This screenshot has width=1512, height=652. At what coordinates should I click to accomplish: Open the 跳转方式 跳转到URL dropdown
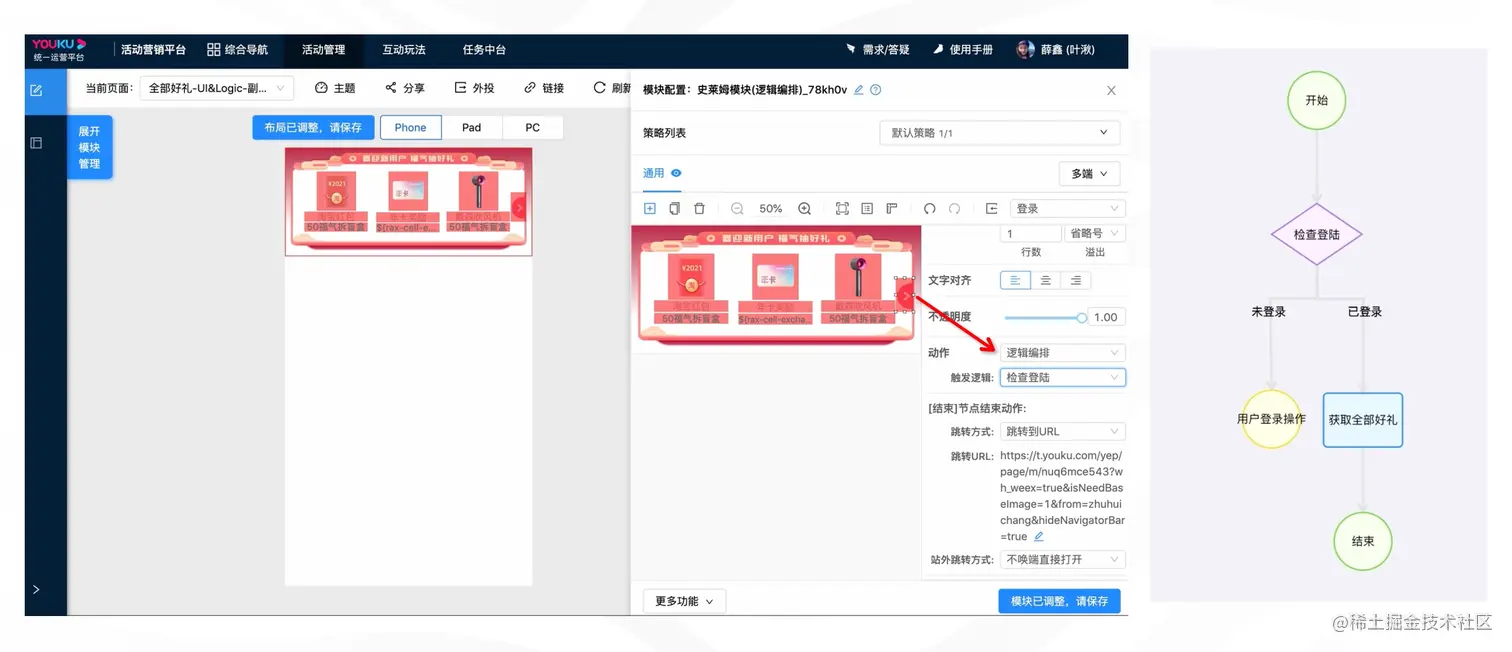(1062, 431)
